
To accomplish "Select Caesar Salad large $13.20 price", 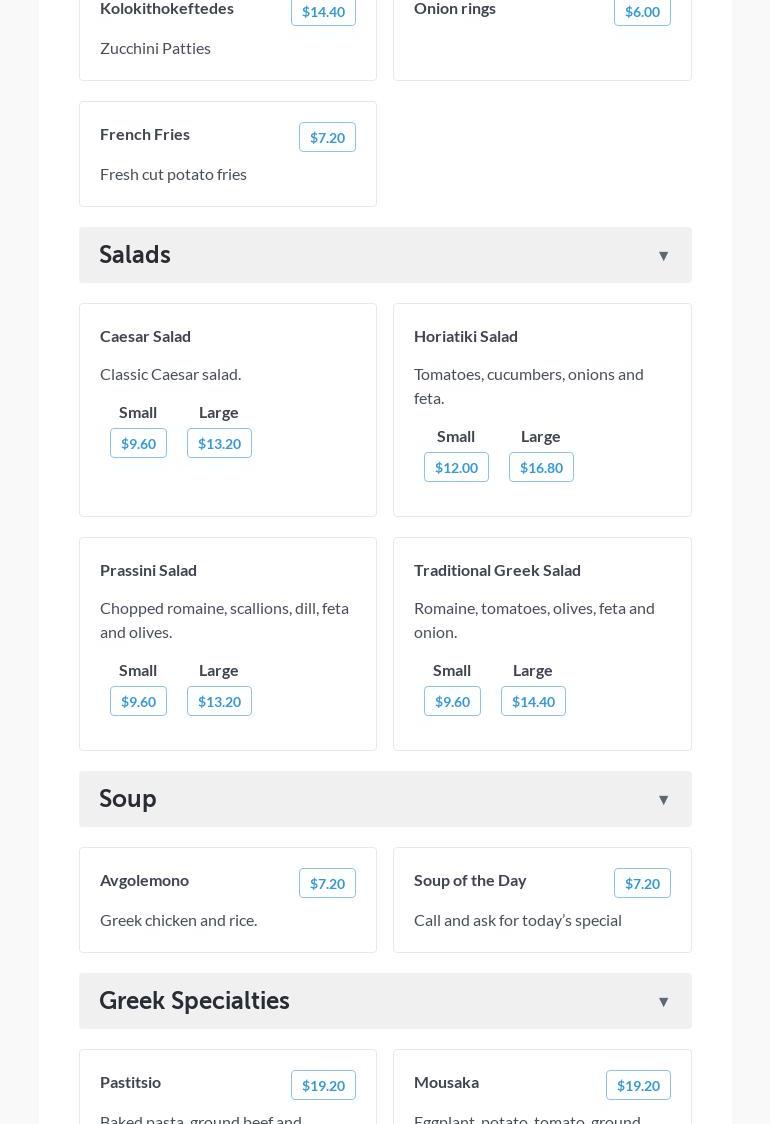I will tap(219, 443).
